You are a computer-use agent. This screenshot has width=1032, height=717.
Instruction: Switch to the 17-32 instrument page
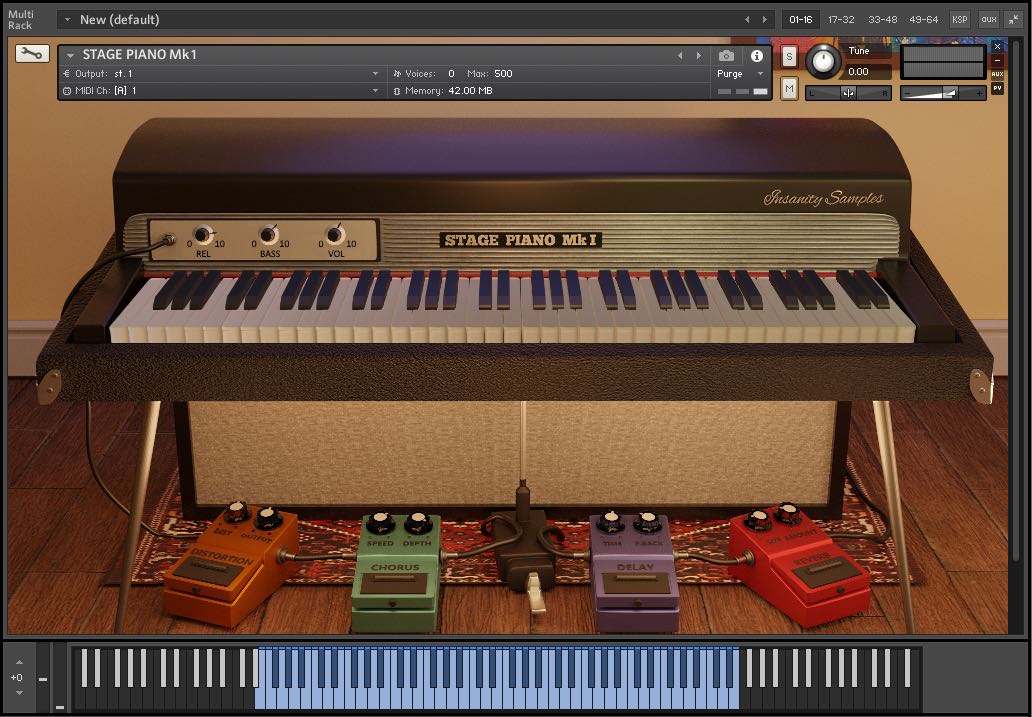[841, 19]
